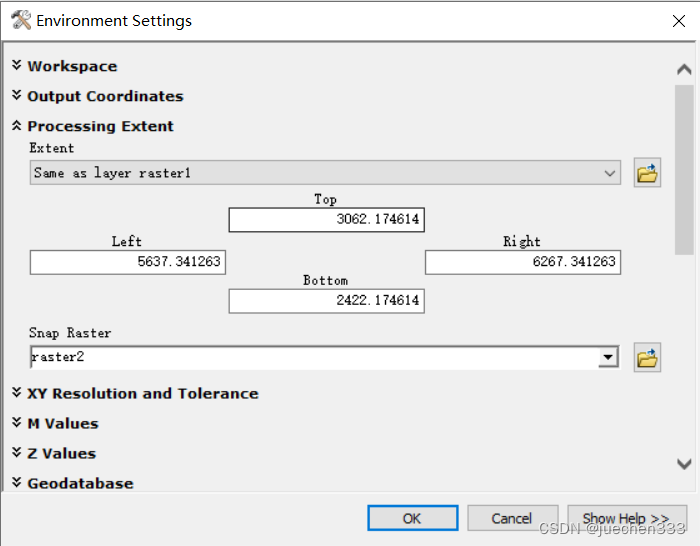Expand the Z Values section
The height and width of the screenshot is (546, 700).
61,453
